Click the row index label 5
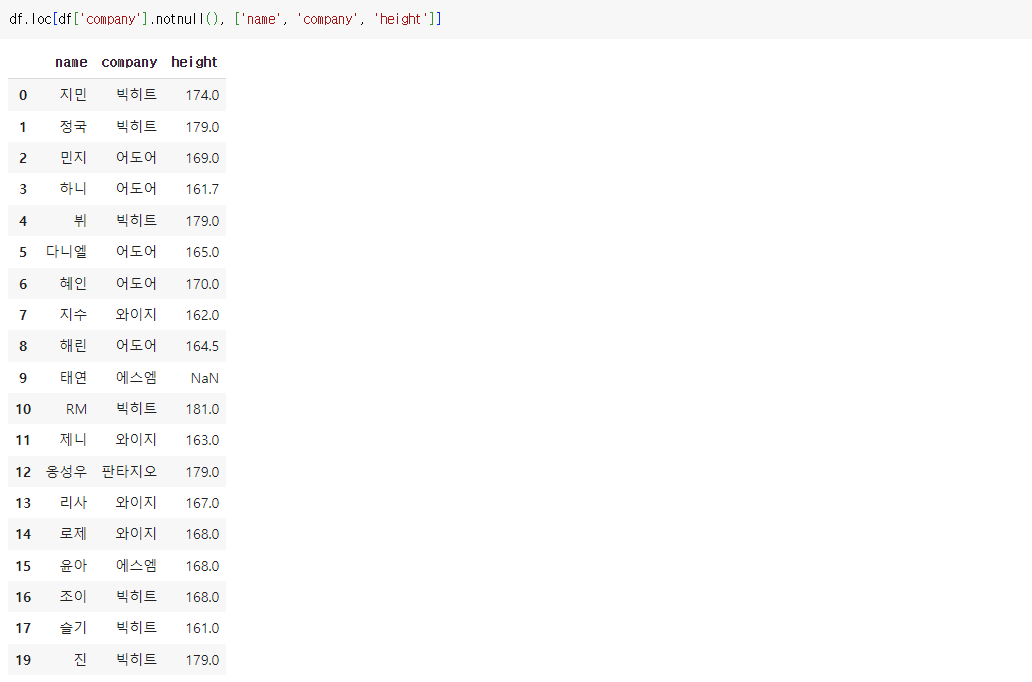Viewport: 1032px width, 682px height. [x=23, y=252]
